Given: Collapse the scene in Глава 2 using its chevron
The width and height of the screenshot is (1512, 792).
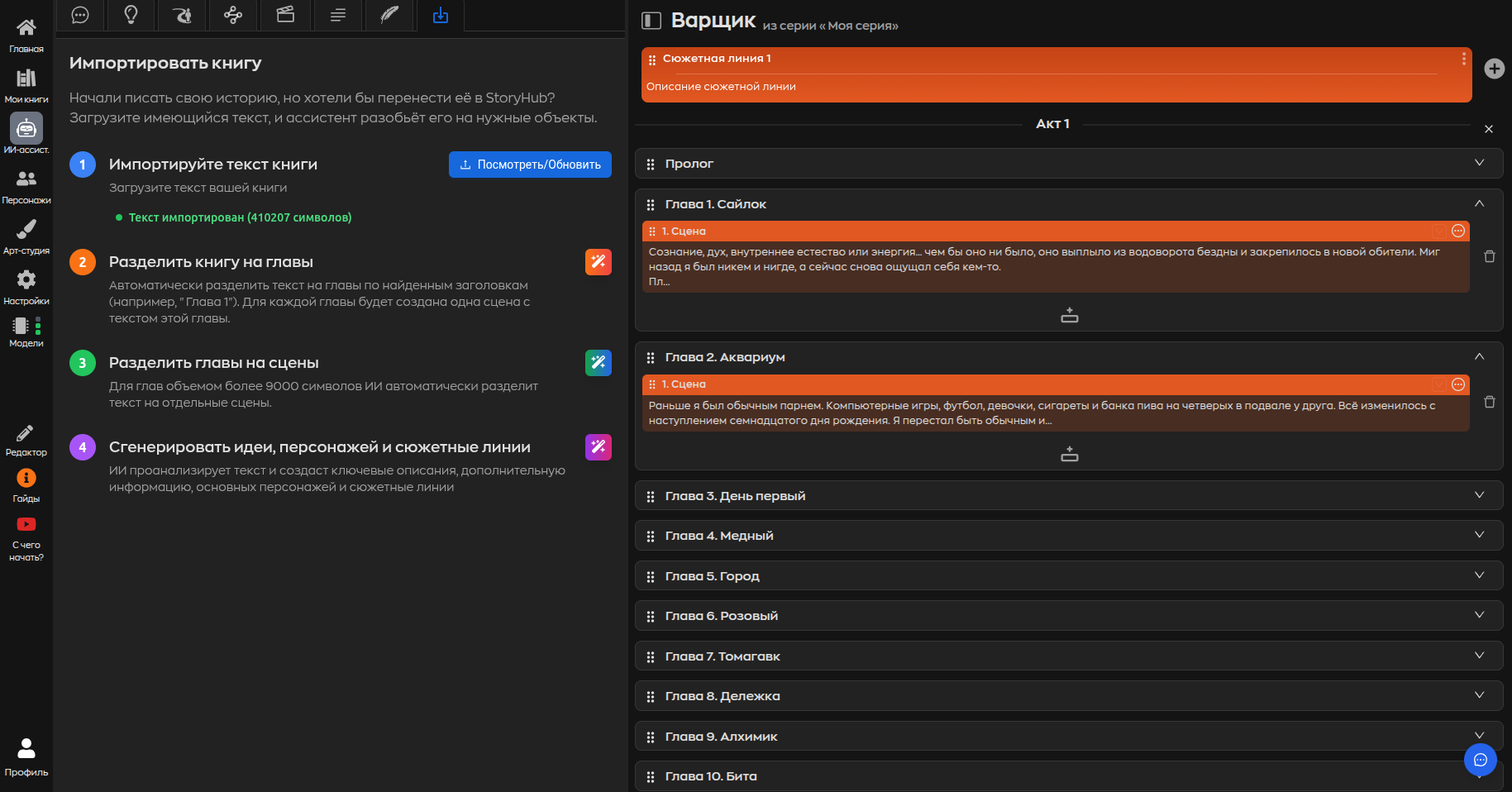Looking at the screenshot, I should (1439, 384).
